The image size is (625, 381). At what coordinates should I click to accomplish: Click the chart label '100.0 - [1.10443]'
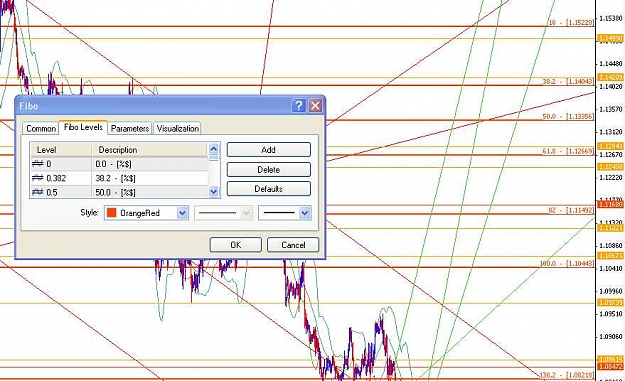coord(567,263)
